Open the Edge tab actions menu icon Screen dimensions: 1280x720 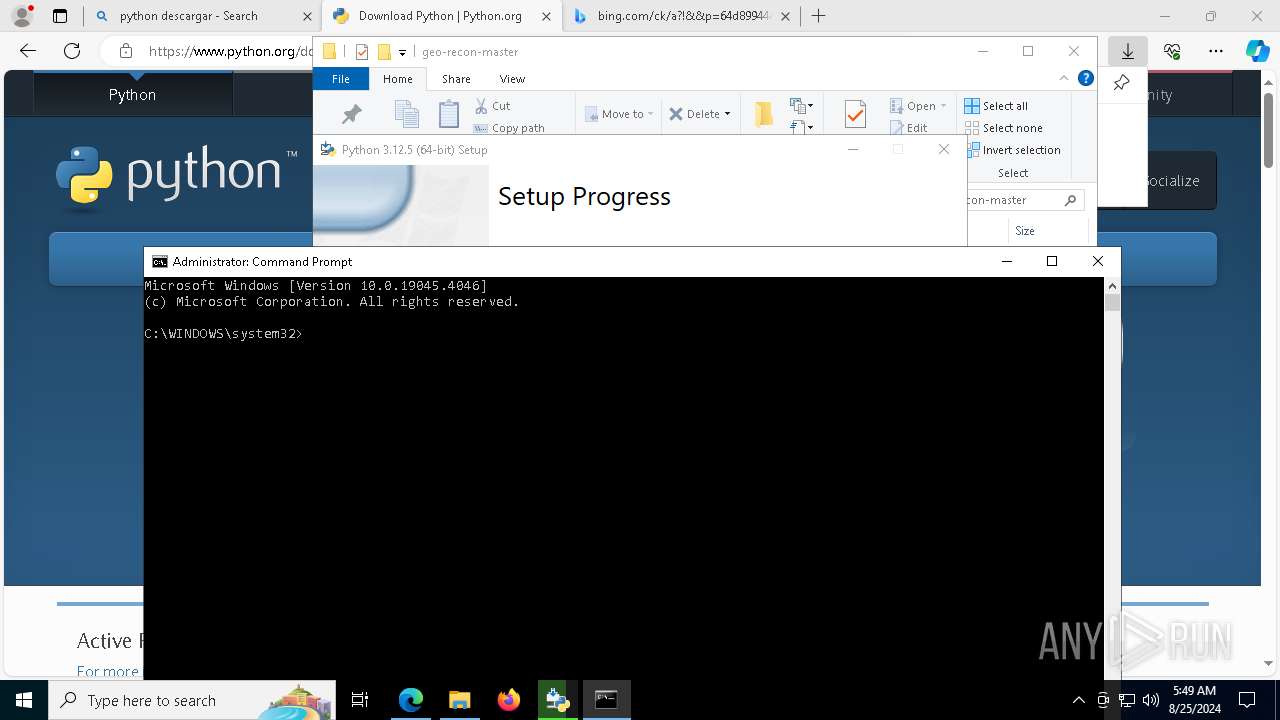click(x=60, y=16)
